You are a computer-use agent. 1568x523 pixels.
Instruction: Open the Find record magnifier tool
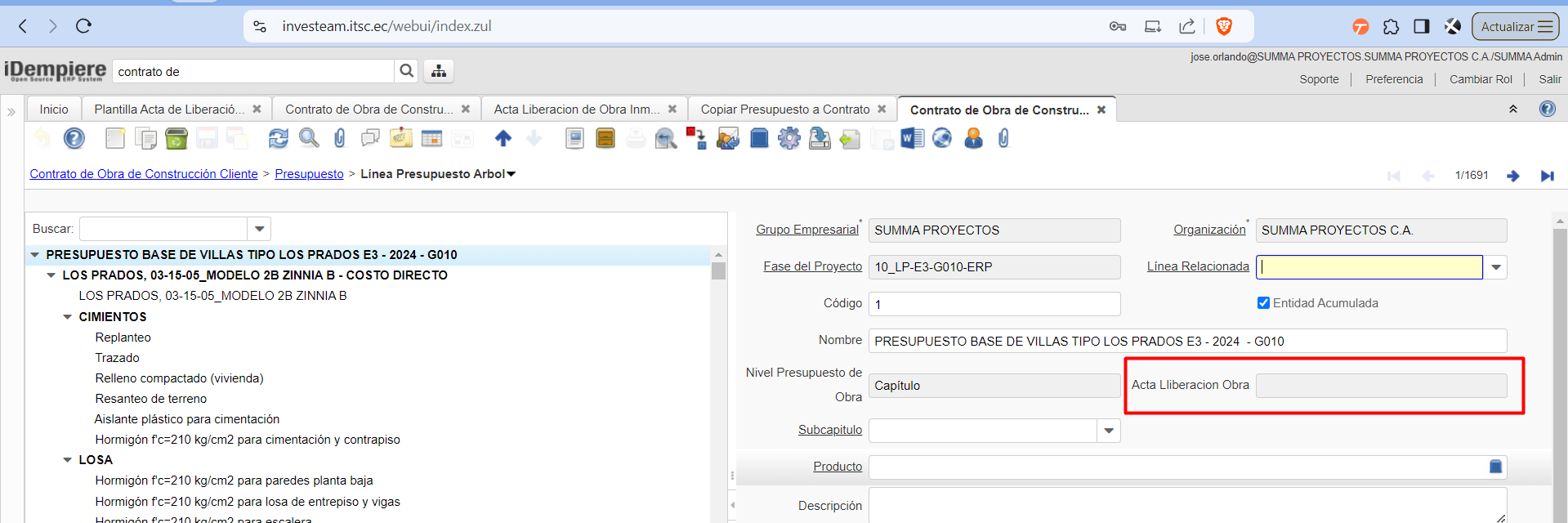coord(309,139)
